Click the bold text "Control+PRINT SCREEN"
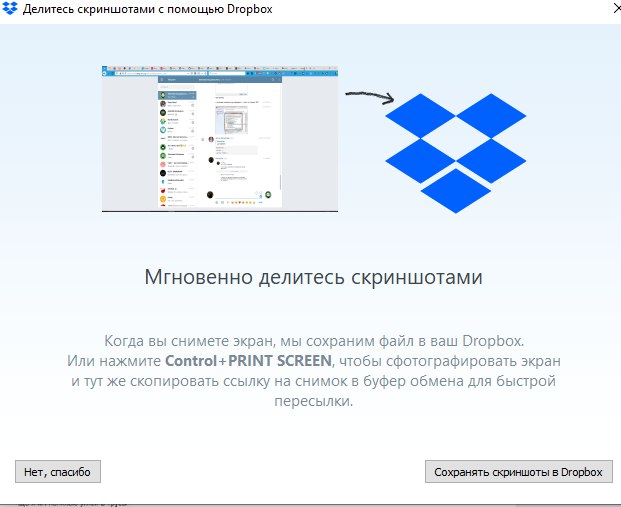621x507 pixels. 248,361
